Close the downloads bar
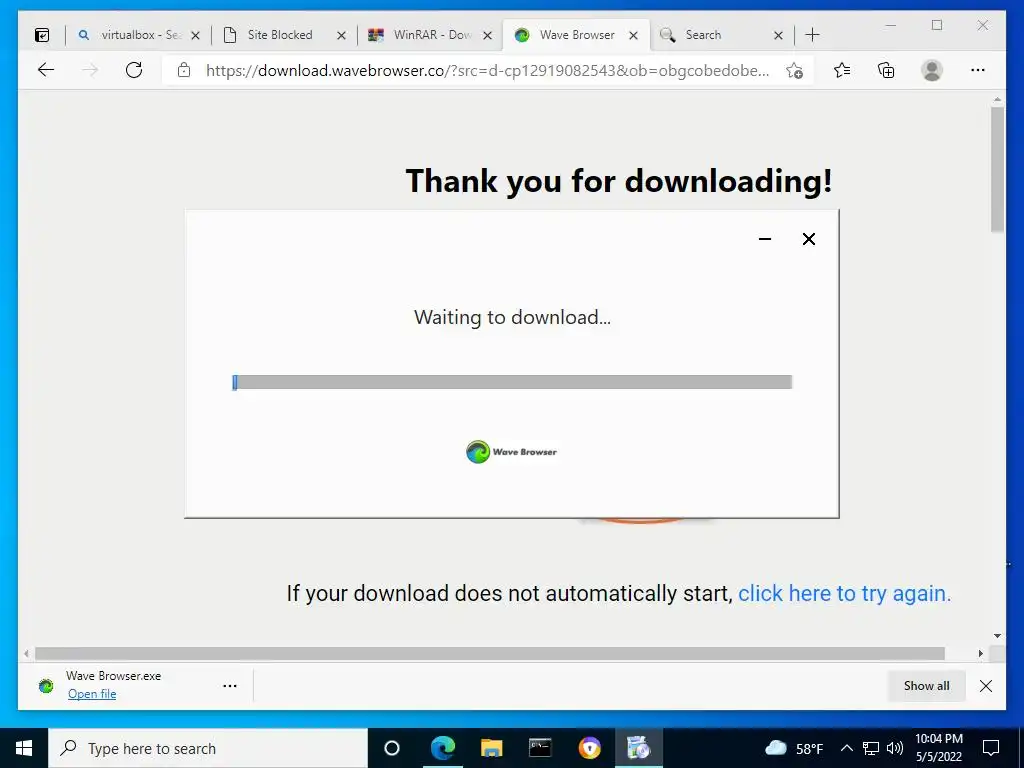 (986, 686)
